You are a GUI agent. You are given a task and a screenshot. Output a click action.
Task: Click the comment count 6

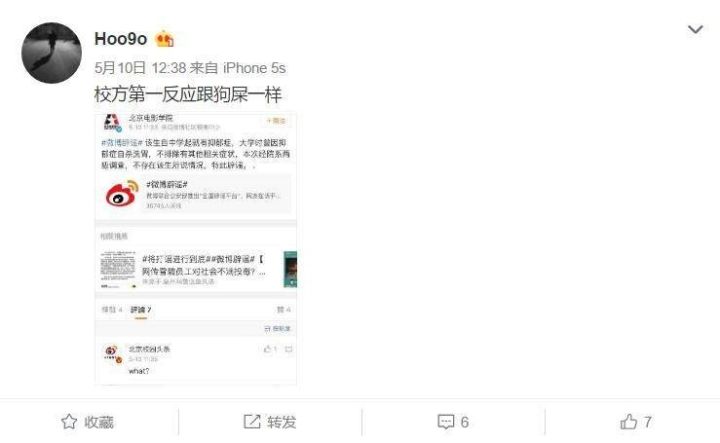tap(465, 422)
